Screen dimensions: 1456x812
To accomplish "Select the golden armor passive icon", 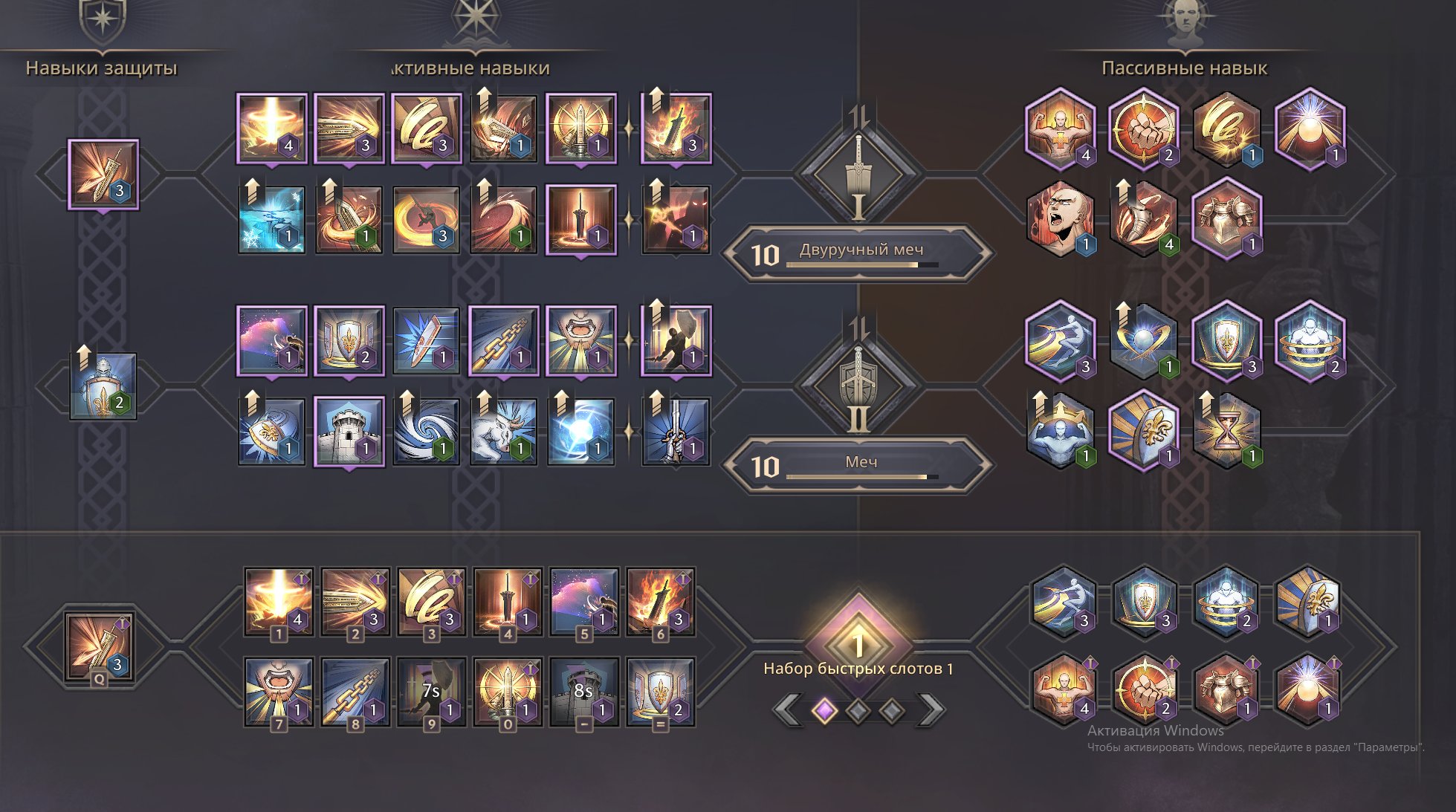I will pyautogui.click(x=1226, y=218).
